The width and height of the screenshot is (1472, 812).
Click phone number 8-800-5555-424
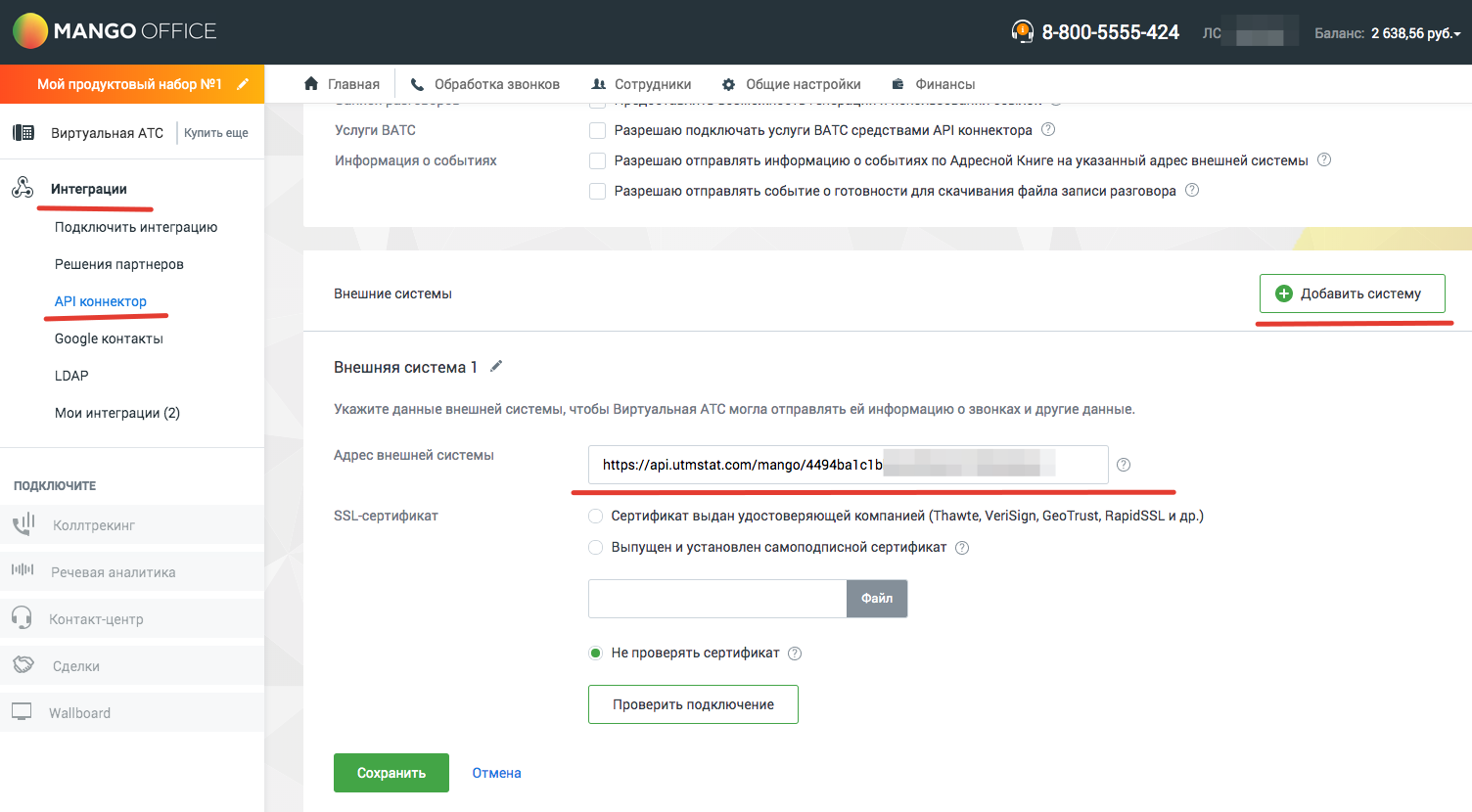click(x=1110, y=32)
